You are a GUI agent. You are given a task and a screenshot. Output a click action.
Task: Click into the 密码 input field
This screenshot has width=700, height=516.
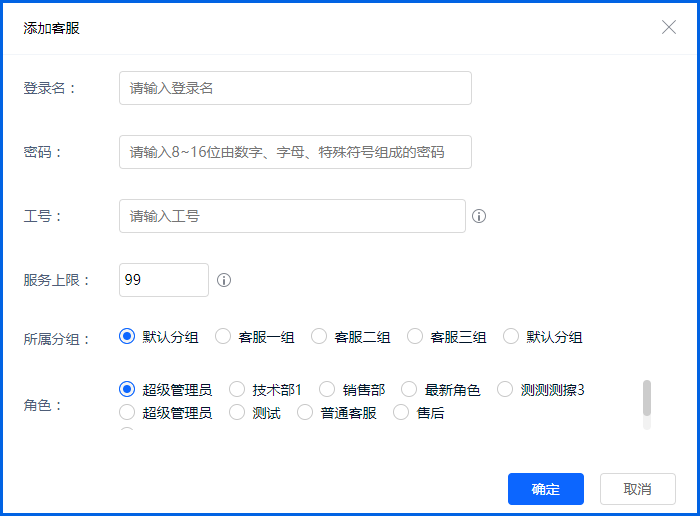click(295, 152)
